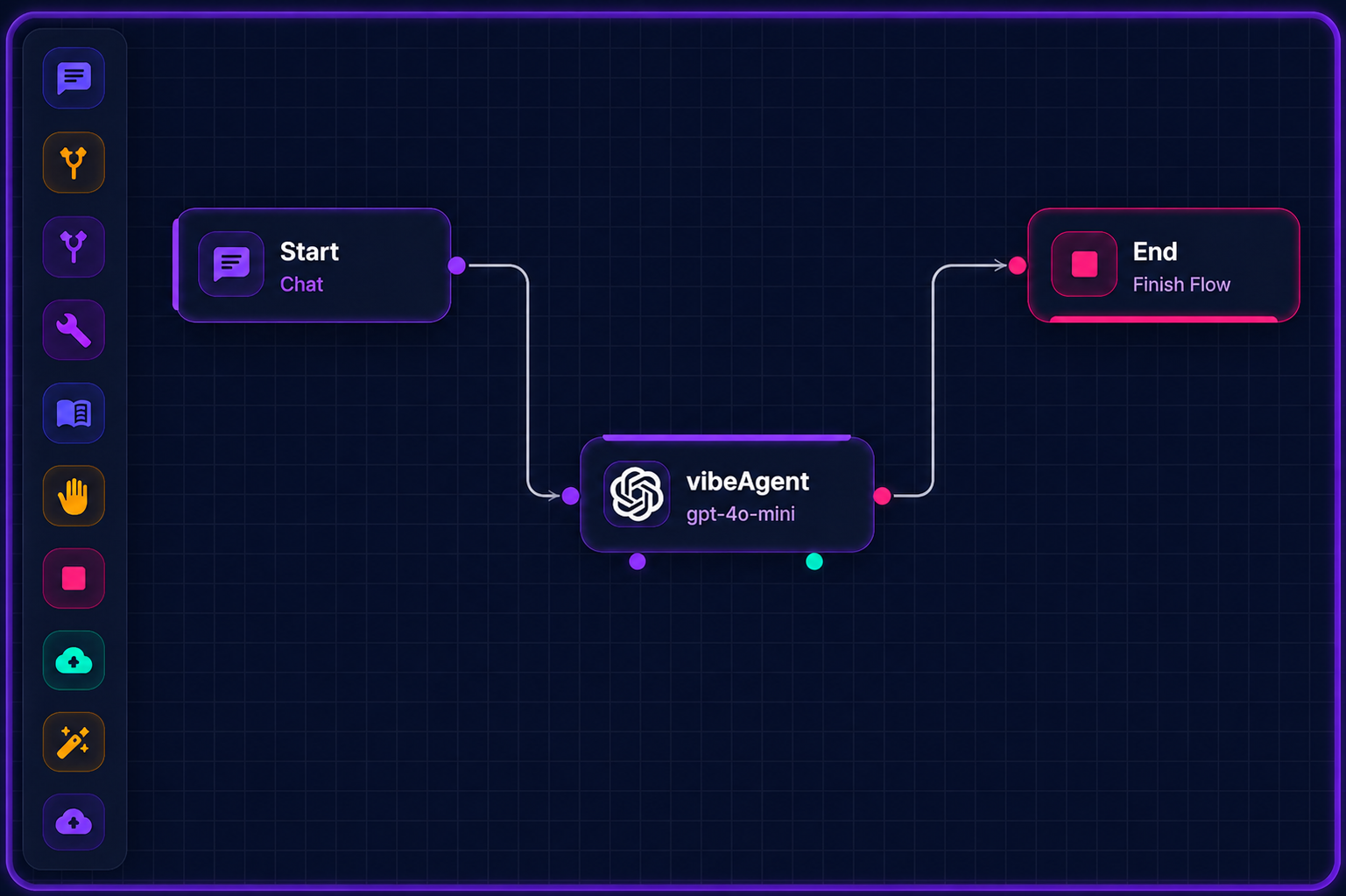Click the stop icon inside End node

1084,264
